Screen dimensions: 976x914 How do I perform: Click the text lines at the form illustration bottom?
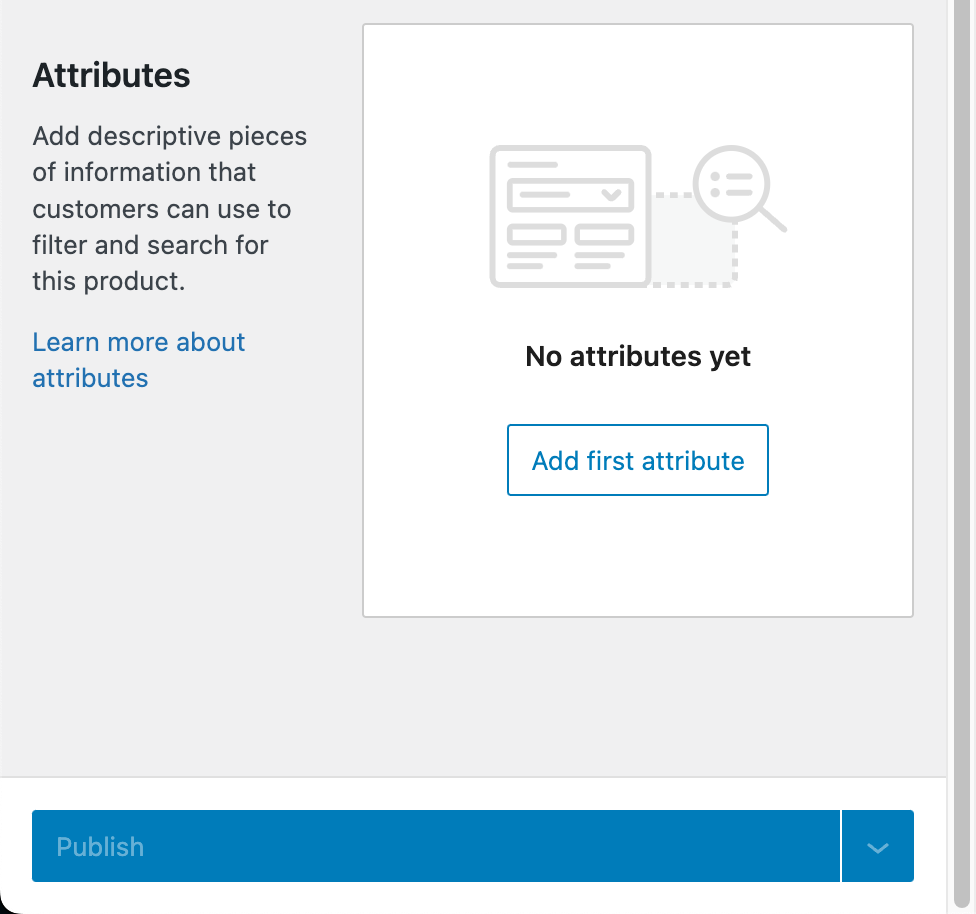point(565,260)
